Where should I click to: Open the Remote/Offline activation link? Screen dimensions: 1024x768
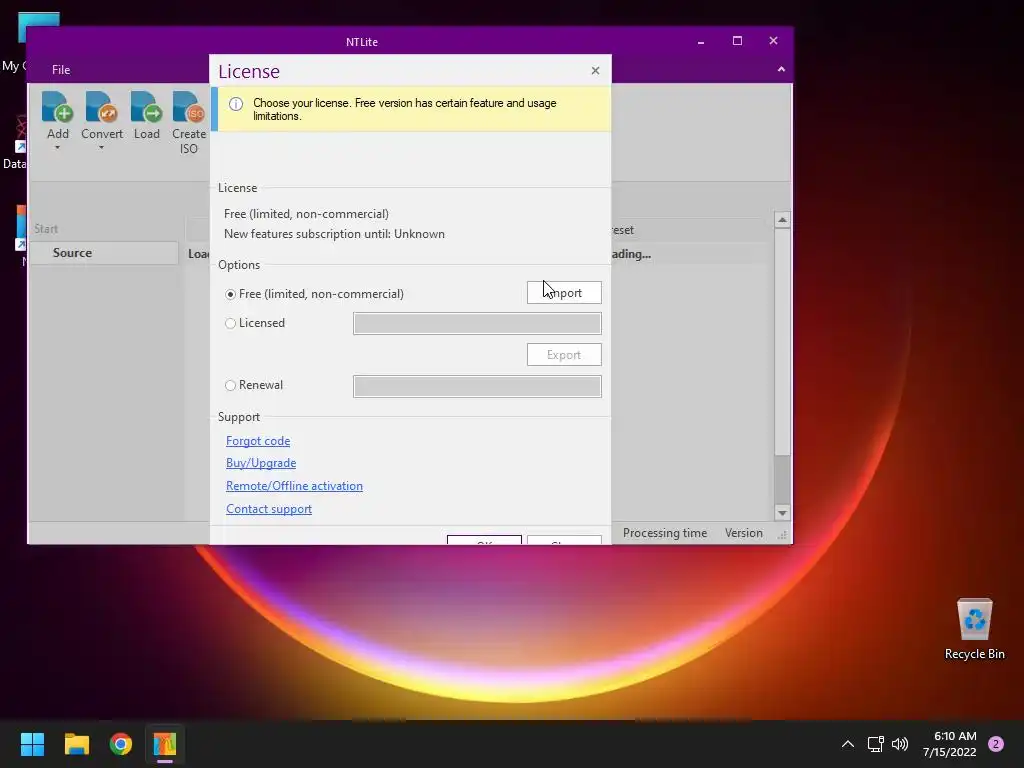click(294, 486)
